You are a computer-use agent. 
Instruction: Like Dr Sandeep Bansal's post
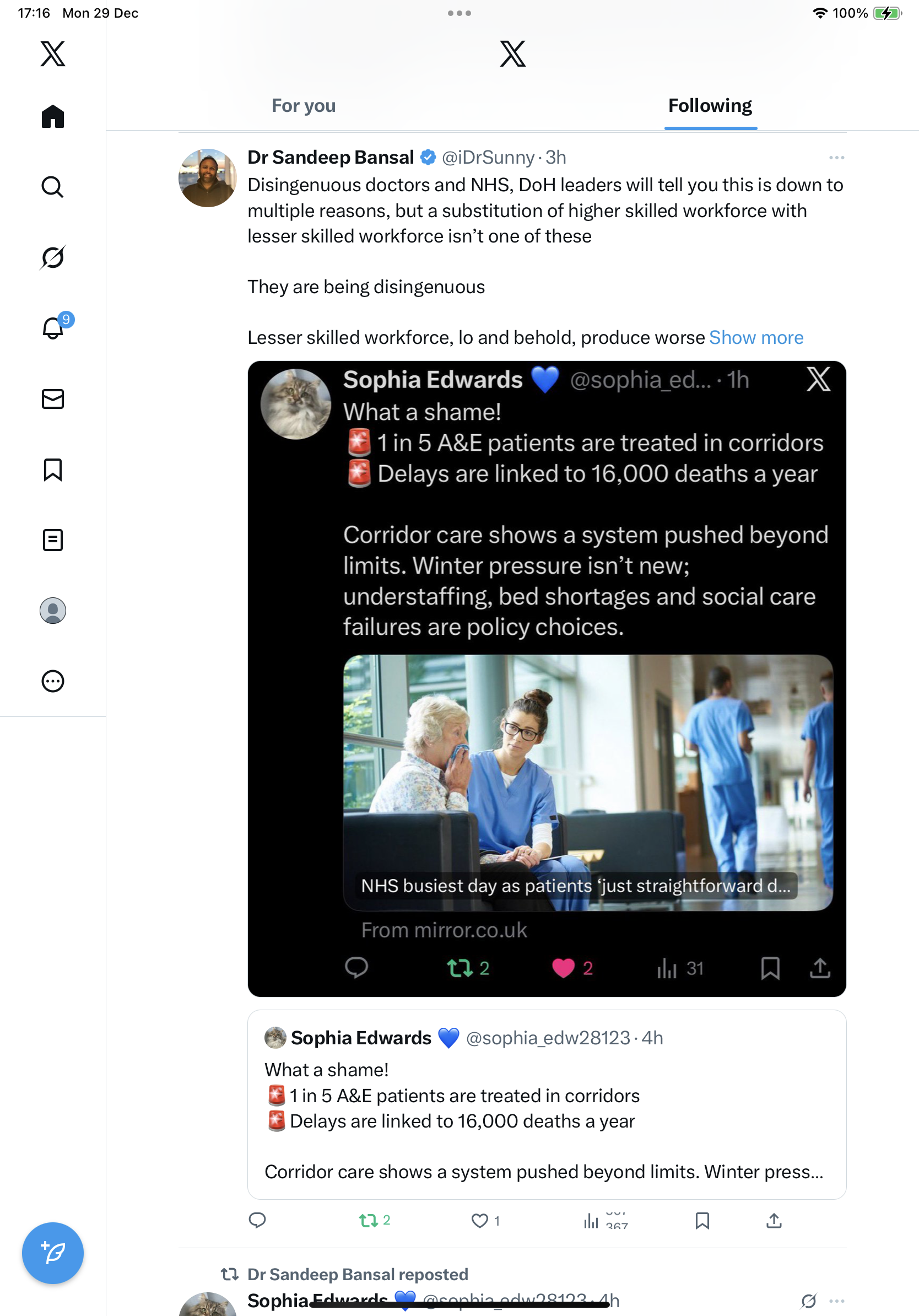coord(479,1221)
